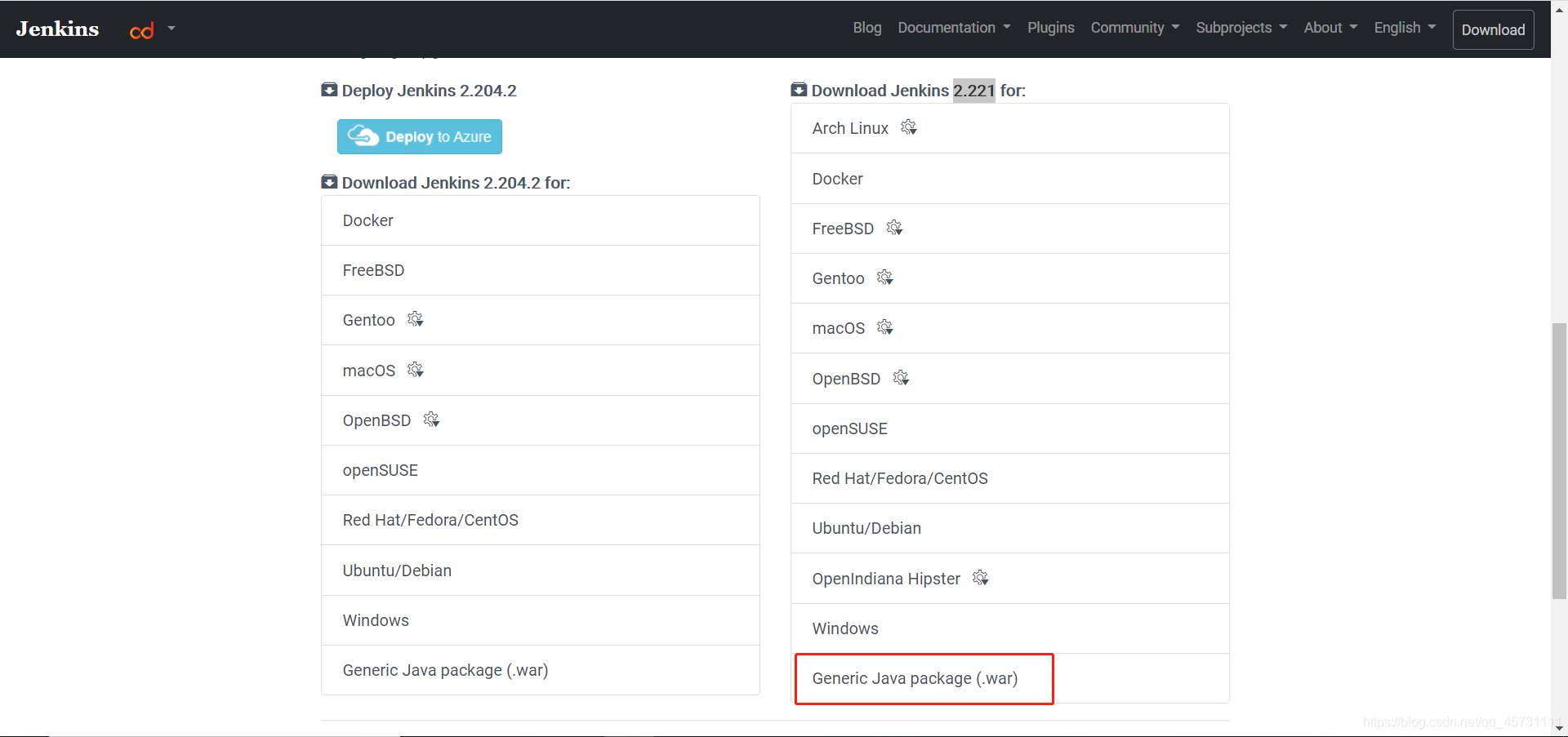Click download icon beside Download Jenkins 2.204.2
This screenshot has height=737, width=1568.
point(329,182)
